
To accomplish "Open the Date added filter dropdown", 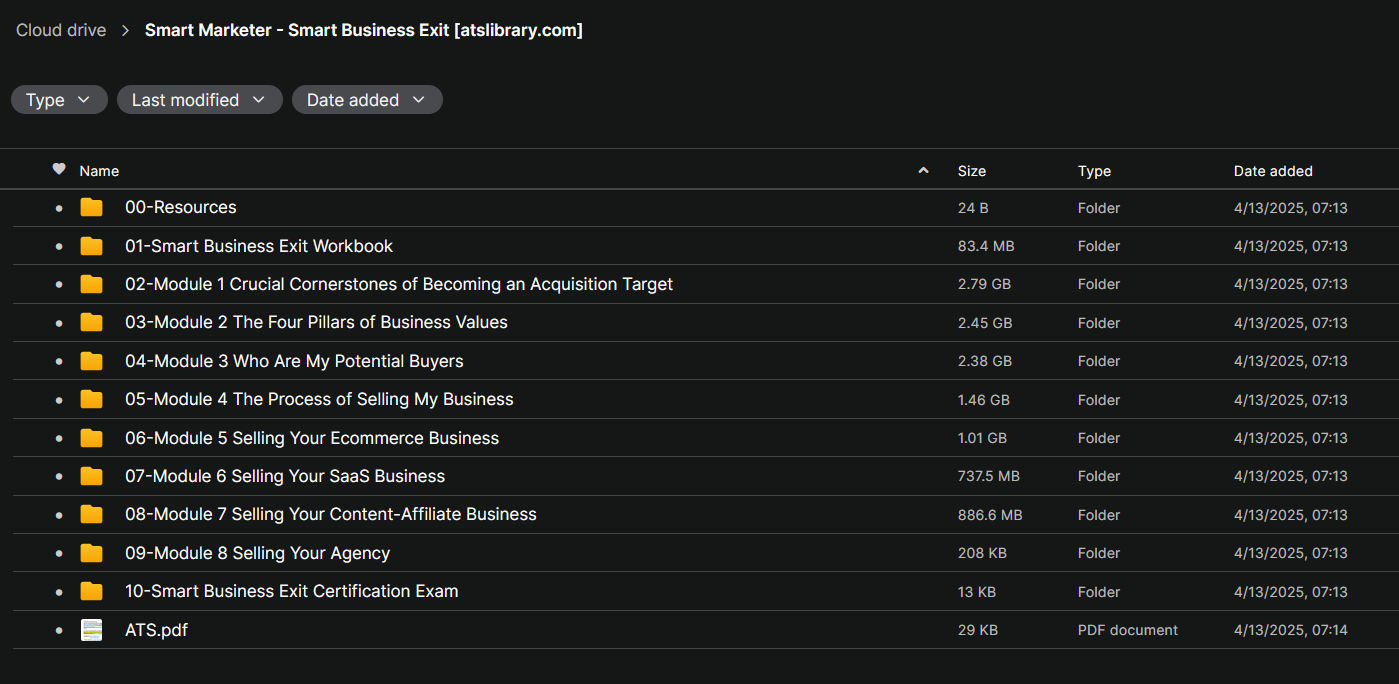I will pos(367,100).
